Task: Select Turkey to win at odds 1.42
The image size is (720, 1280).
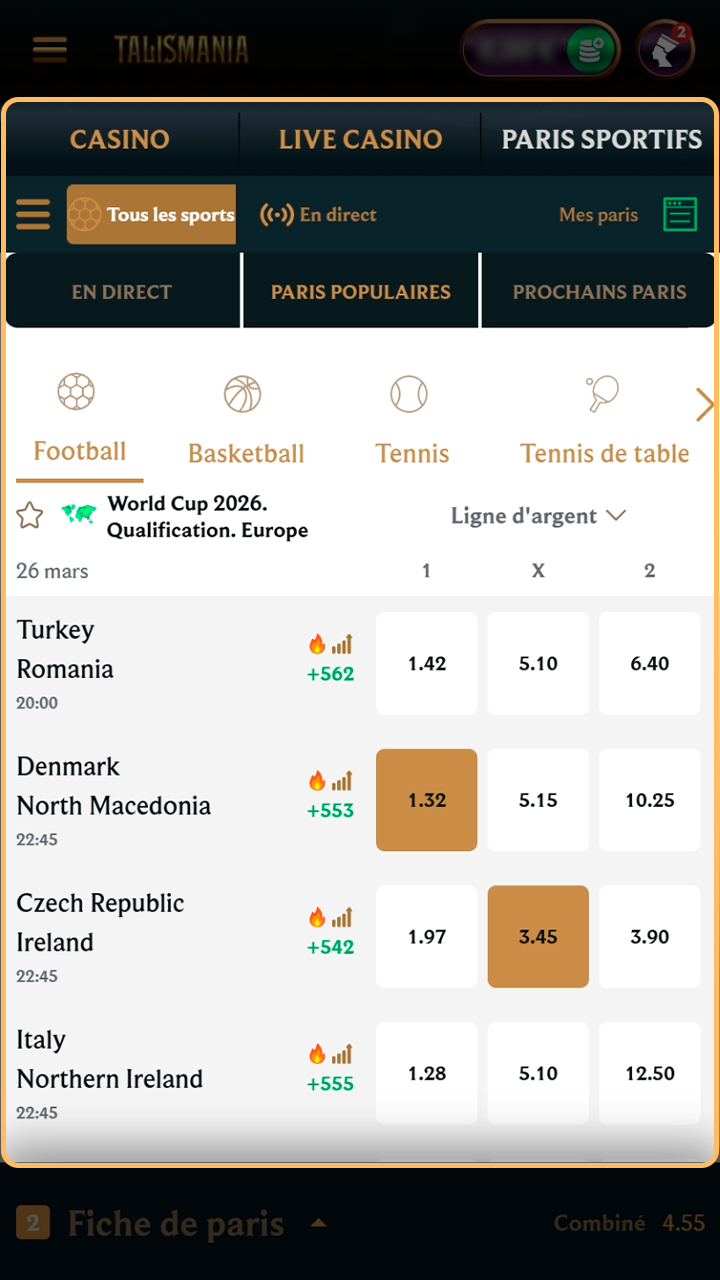Action: pyautogui.click(x=426, y=663)
